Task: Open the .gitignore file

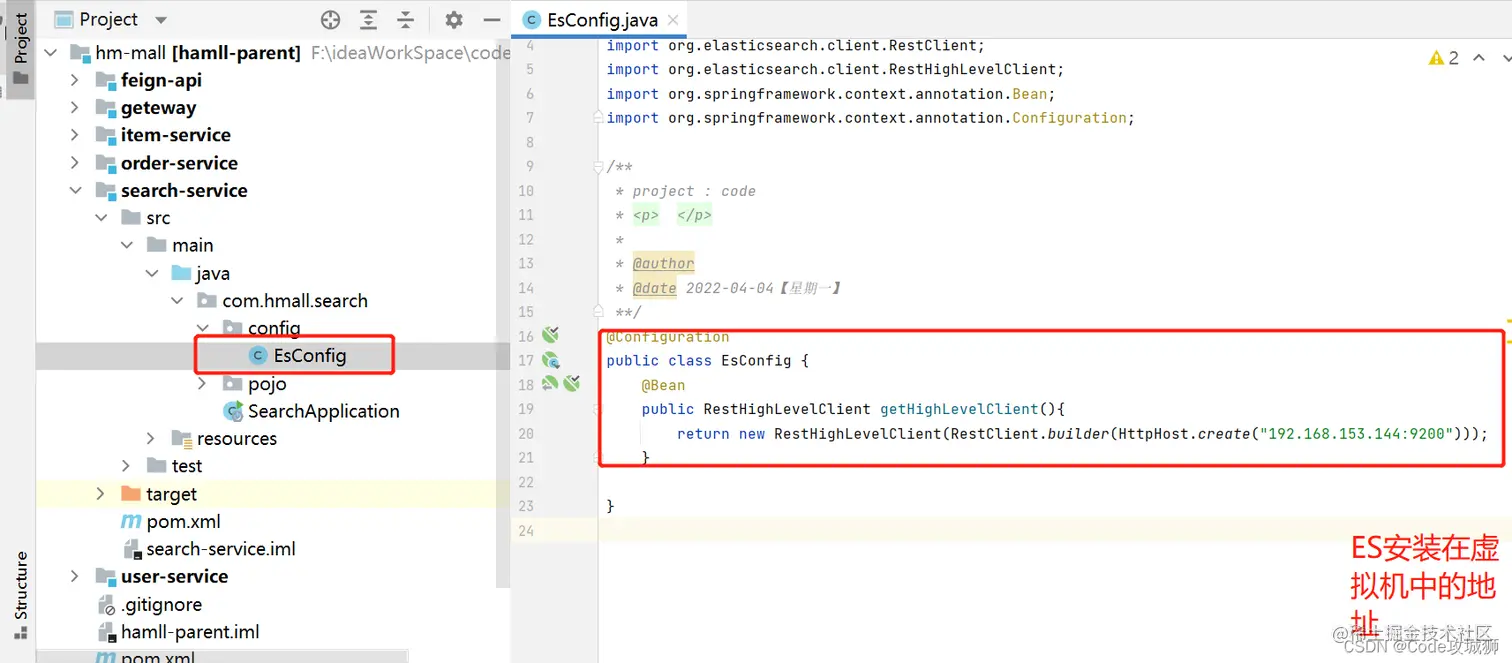Action: pyautogui.click(x=161, y=604)
